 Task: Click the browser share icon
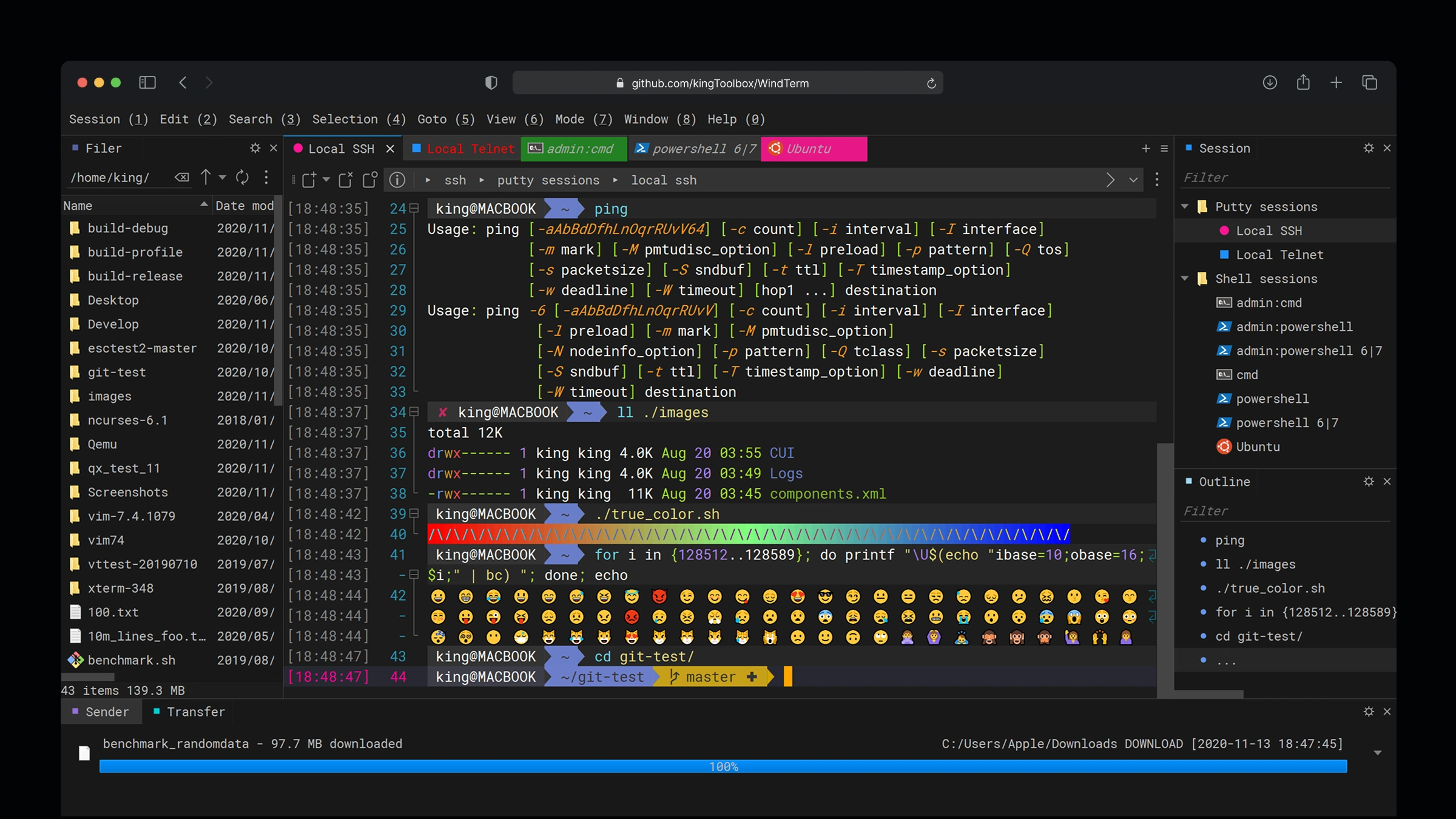[1303, 82]
